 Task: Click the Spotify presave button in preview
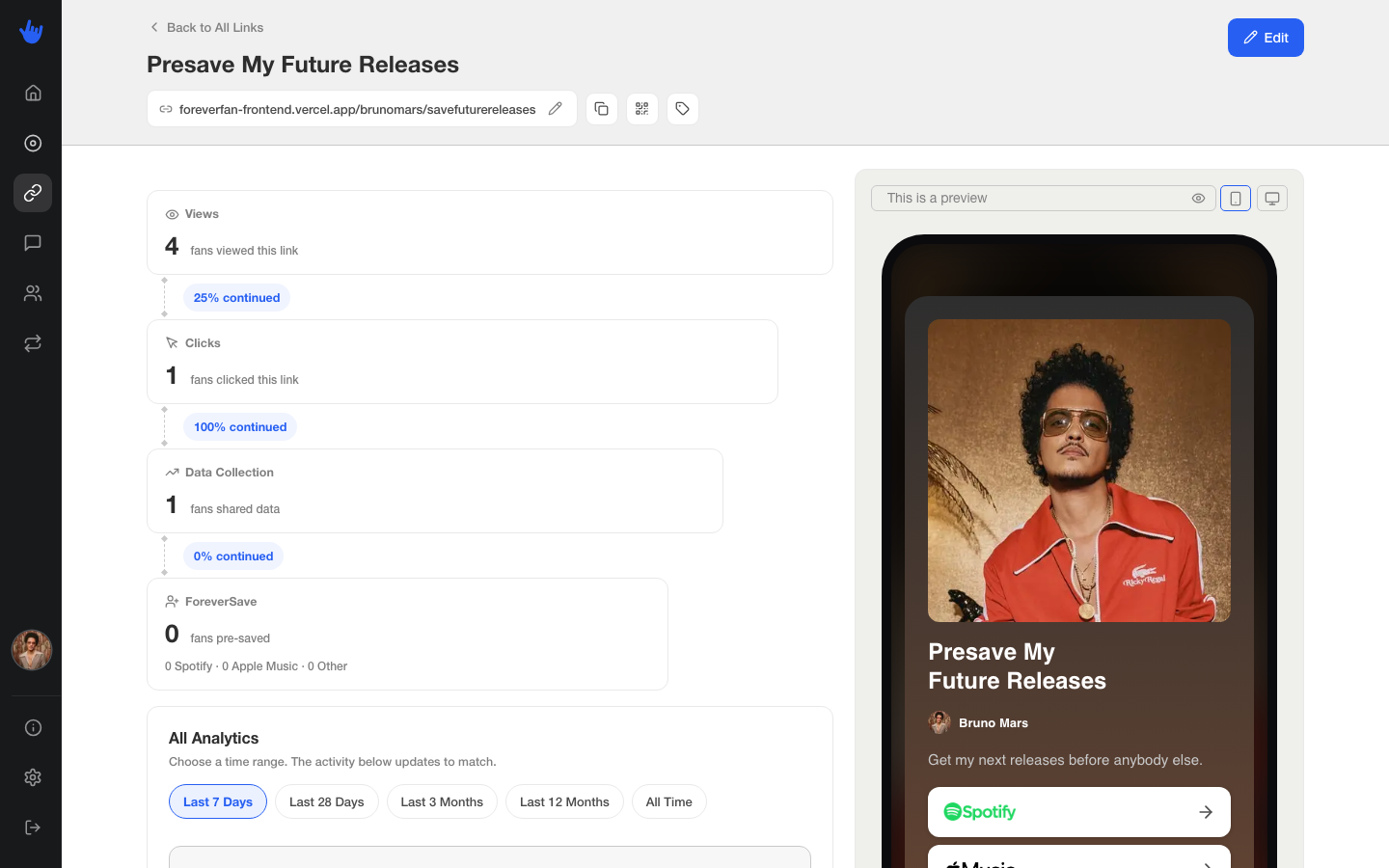(x=1079, y=812)
